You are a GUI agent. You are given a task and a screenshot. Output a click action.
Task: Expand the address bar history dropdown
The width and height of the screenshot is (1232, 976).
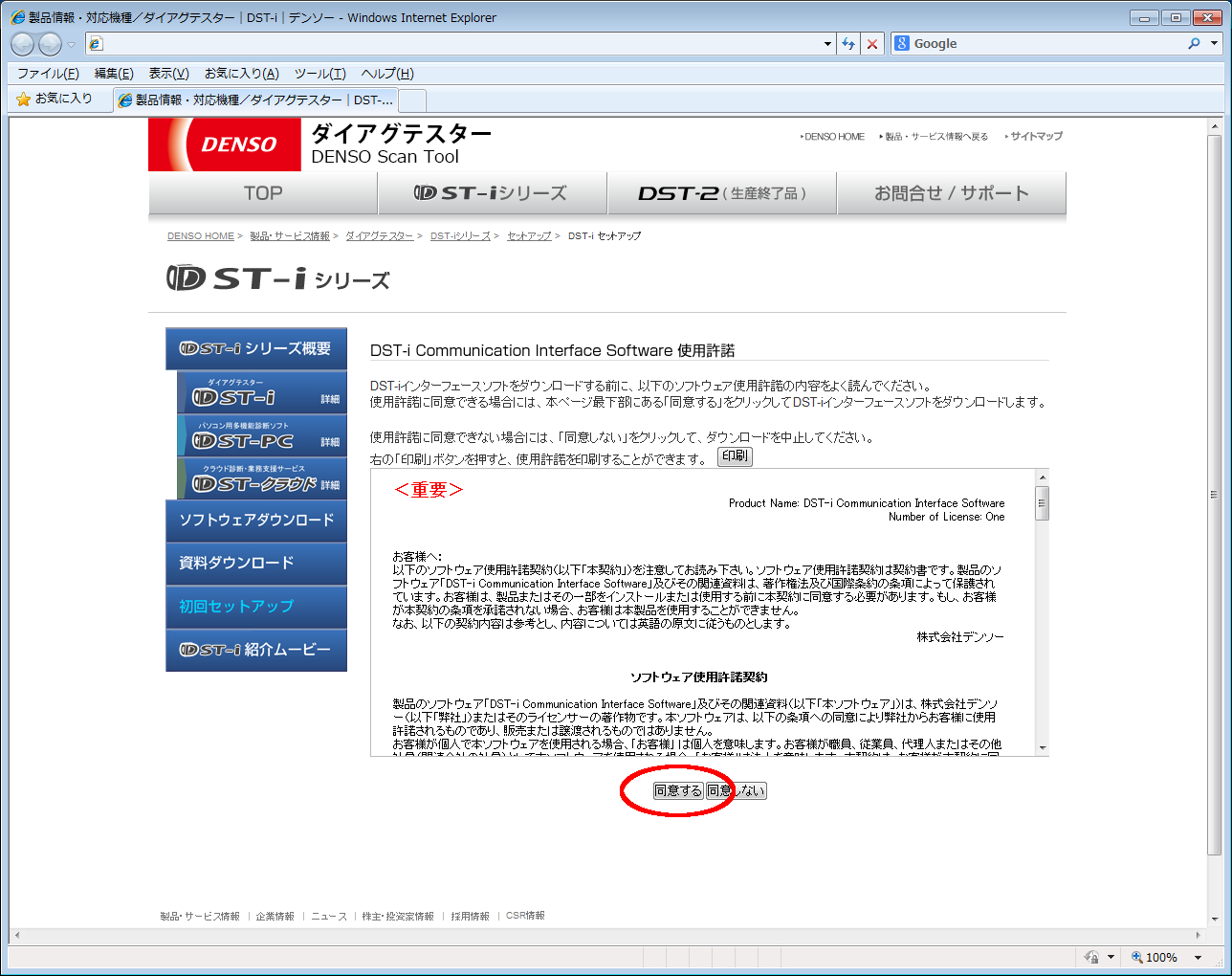[828, 44]
